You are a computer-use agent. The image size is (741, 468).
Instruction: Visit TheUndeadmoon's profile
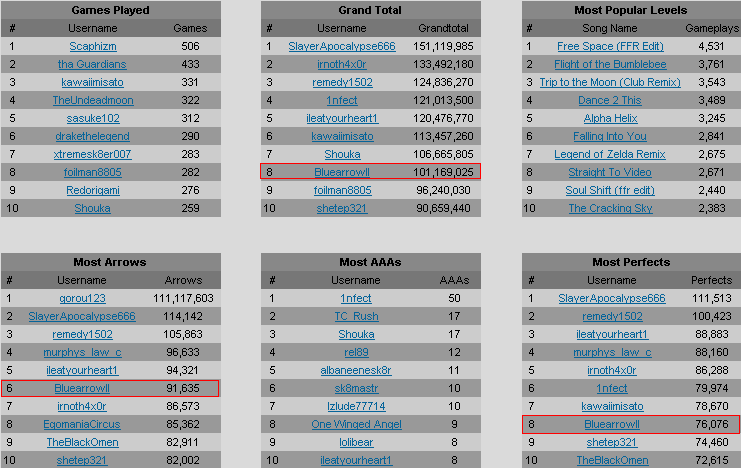[92, 100]
